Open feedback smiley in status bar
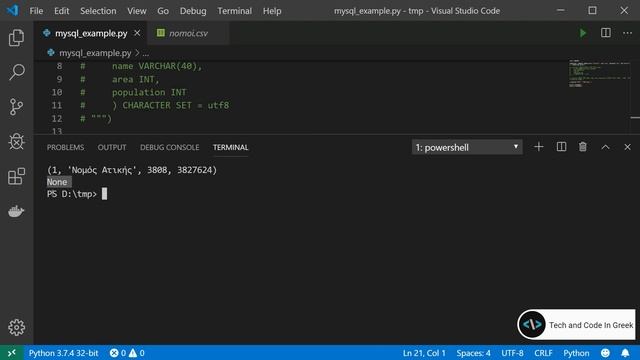Image resolution: width=640 pixels, height=360 pixels. pos(605,353)
